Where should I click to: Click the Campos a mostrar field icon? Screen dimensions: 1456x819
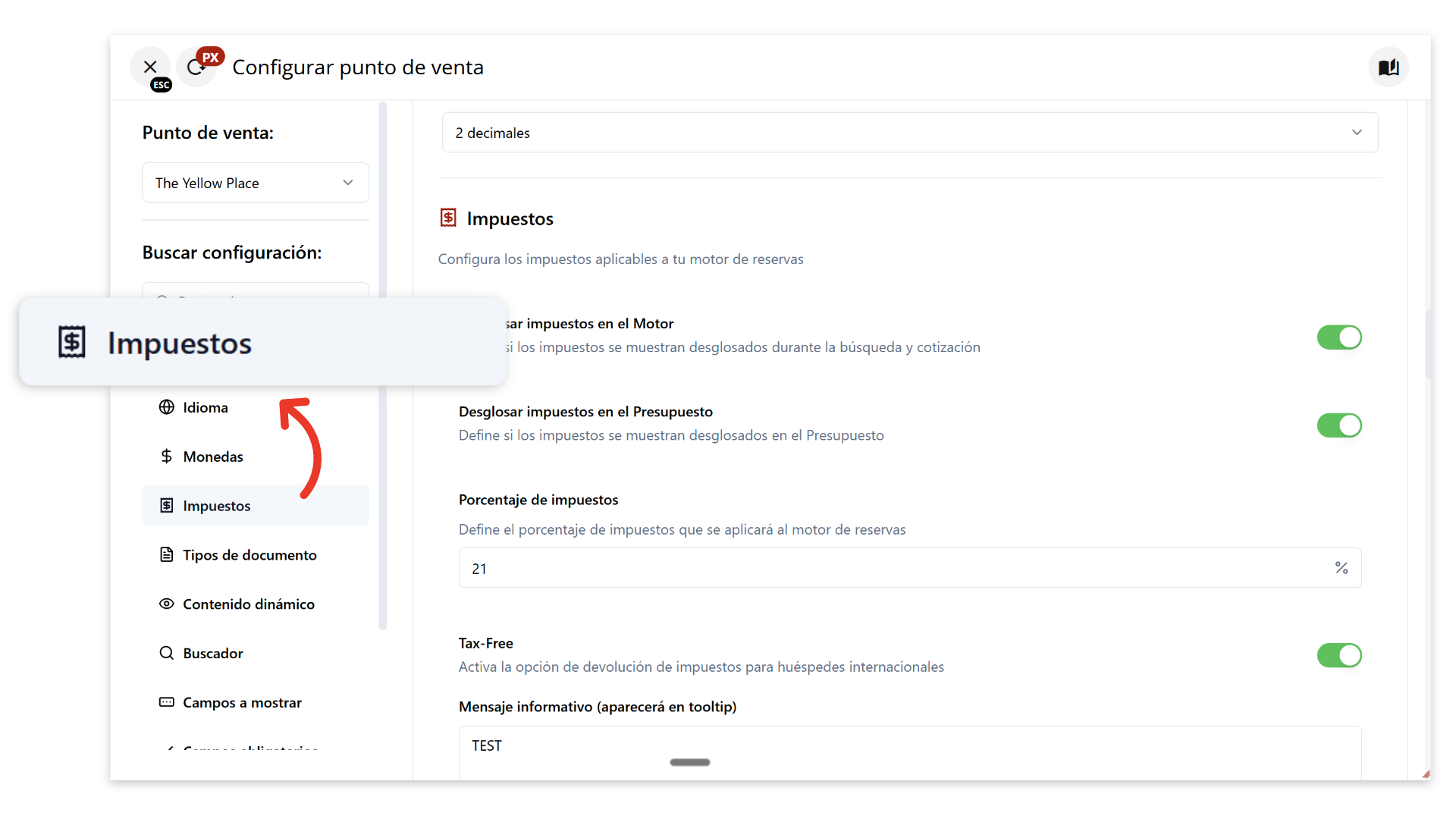click(167, 703)
